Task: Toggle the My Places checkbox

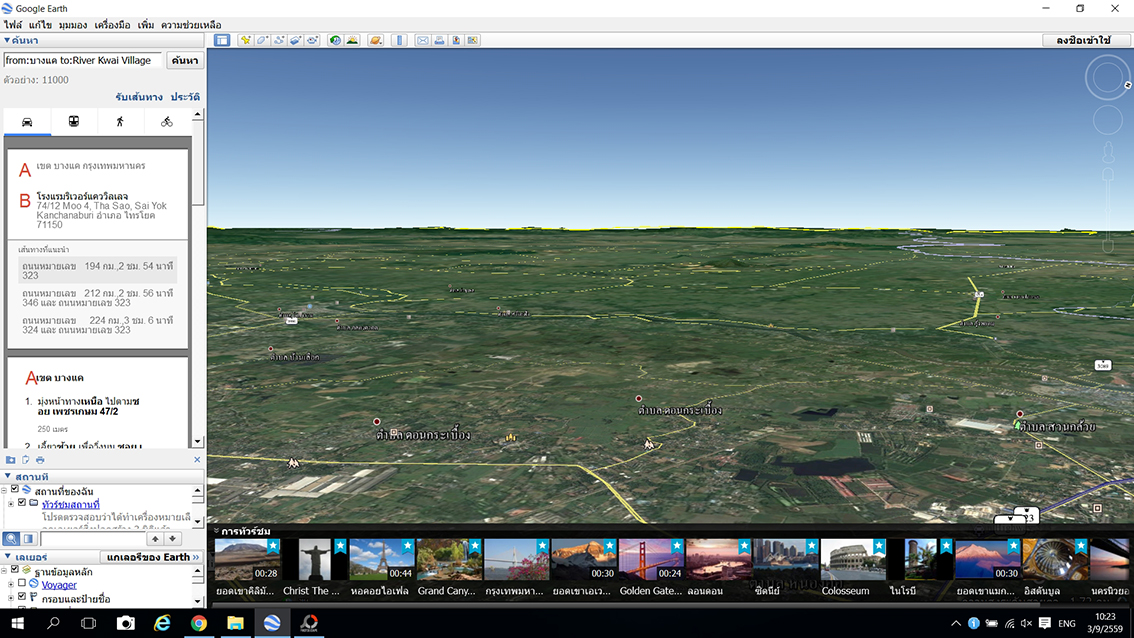Action: click(x=14, y=490)
